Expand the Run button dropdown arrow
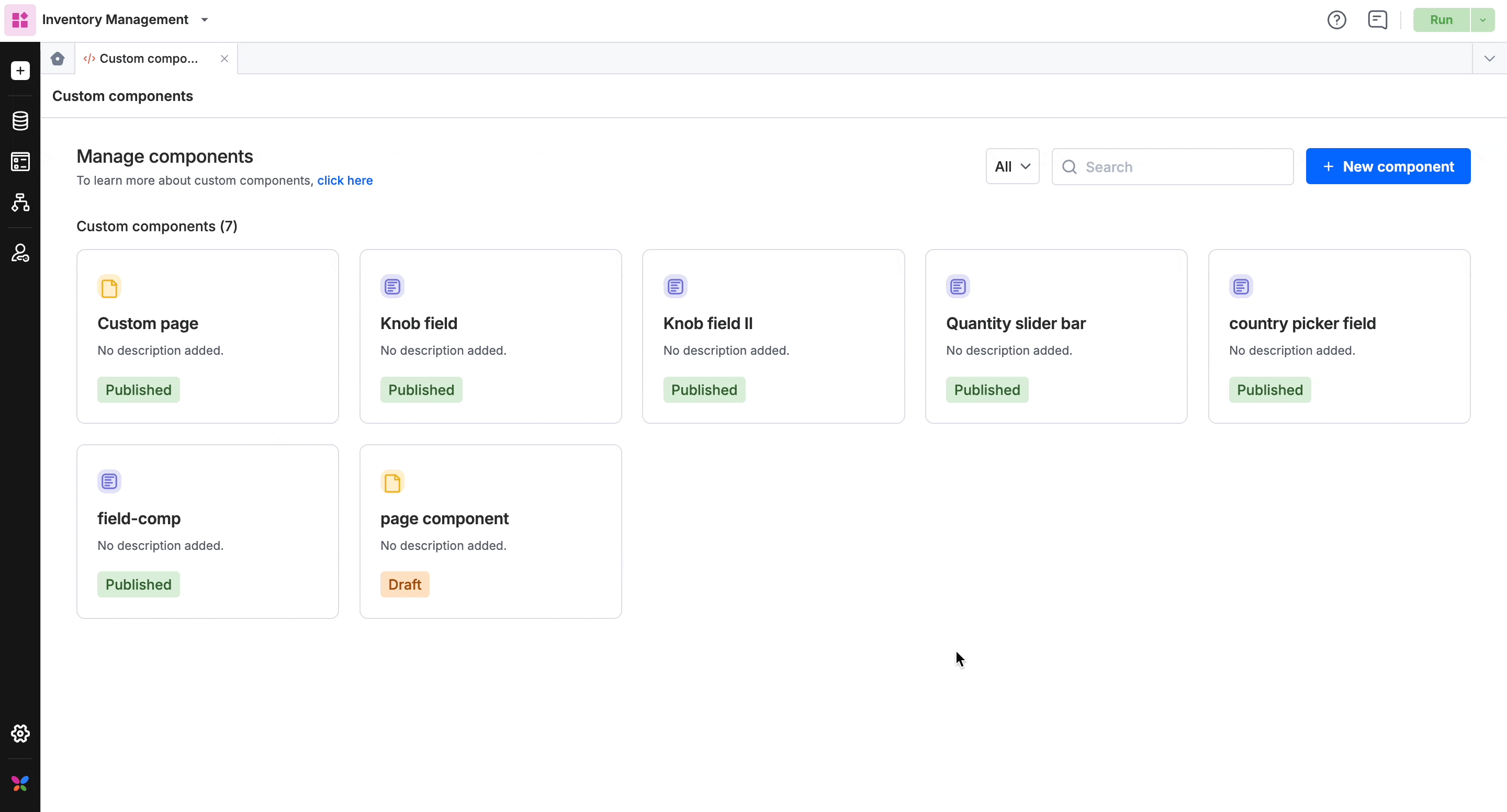1507x812 pixels. tap(1482, 20)
